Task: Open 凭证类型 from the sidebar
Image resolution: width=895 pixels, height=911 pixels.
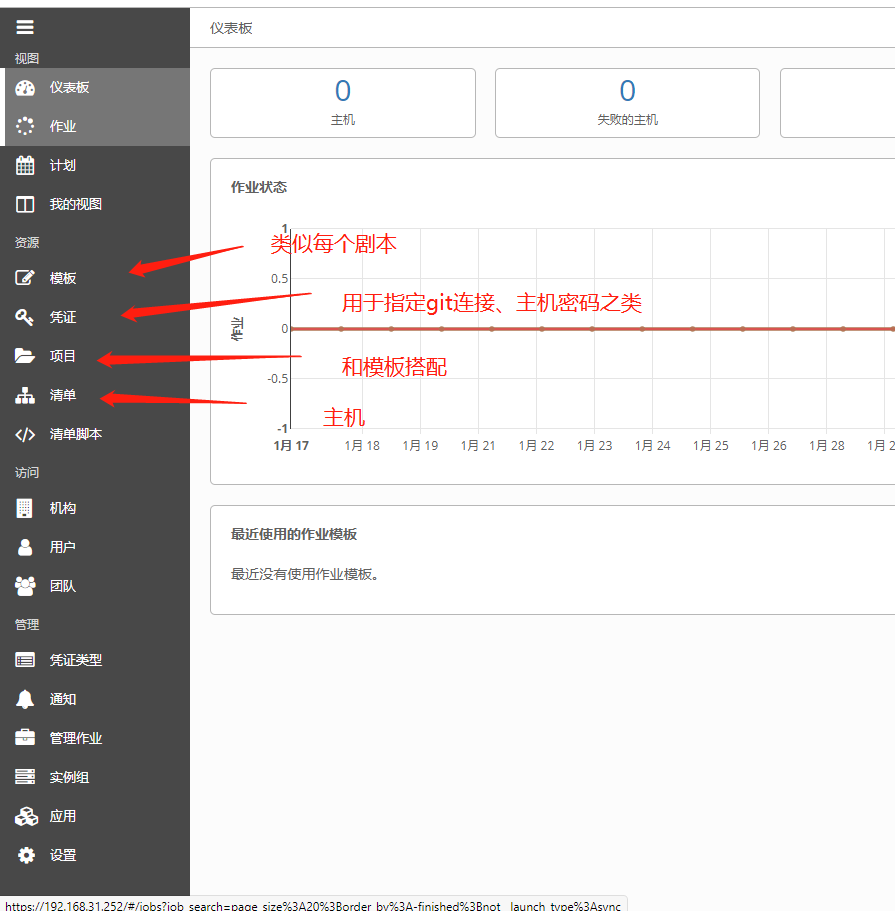Action: click(x=24, y=659)
